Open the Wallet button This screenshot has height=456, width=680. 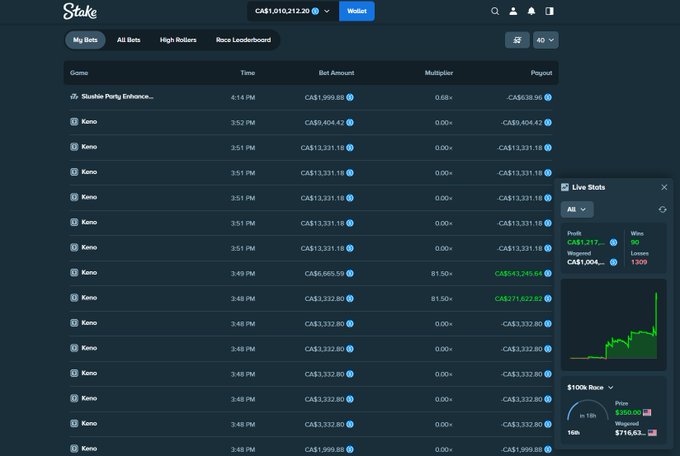tap(356, 11)
